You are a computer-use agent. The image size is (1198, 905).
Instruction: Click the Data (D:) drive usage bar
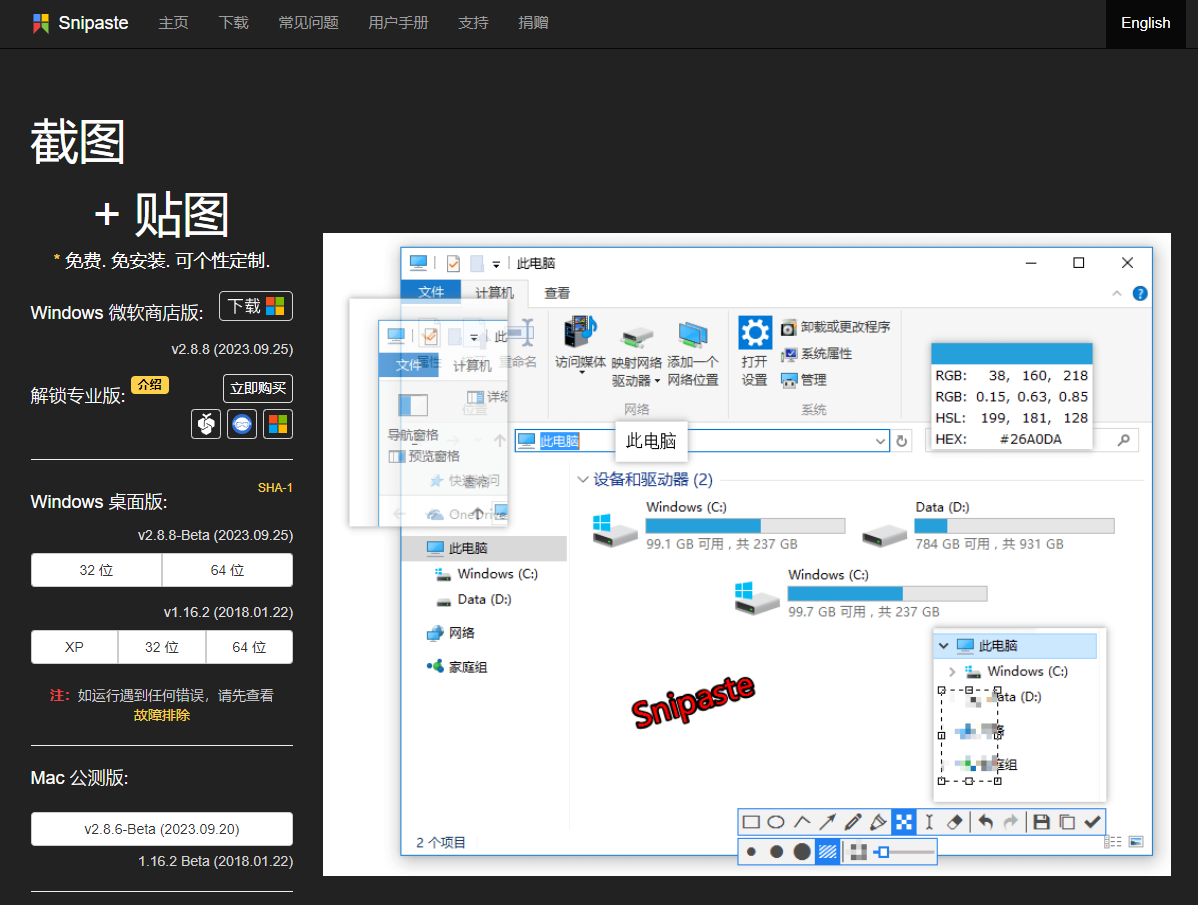(1015, 525)
